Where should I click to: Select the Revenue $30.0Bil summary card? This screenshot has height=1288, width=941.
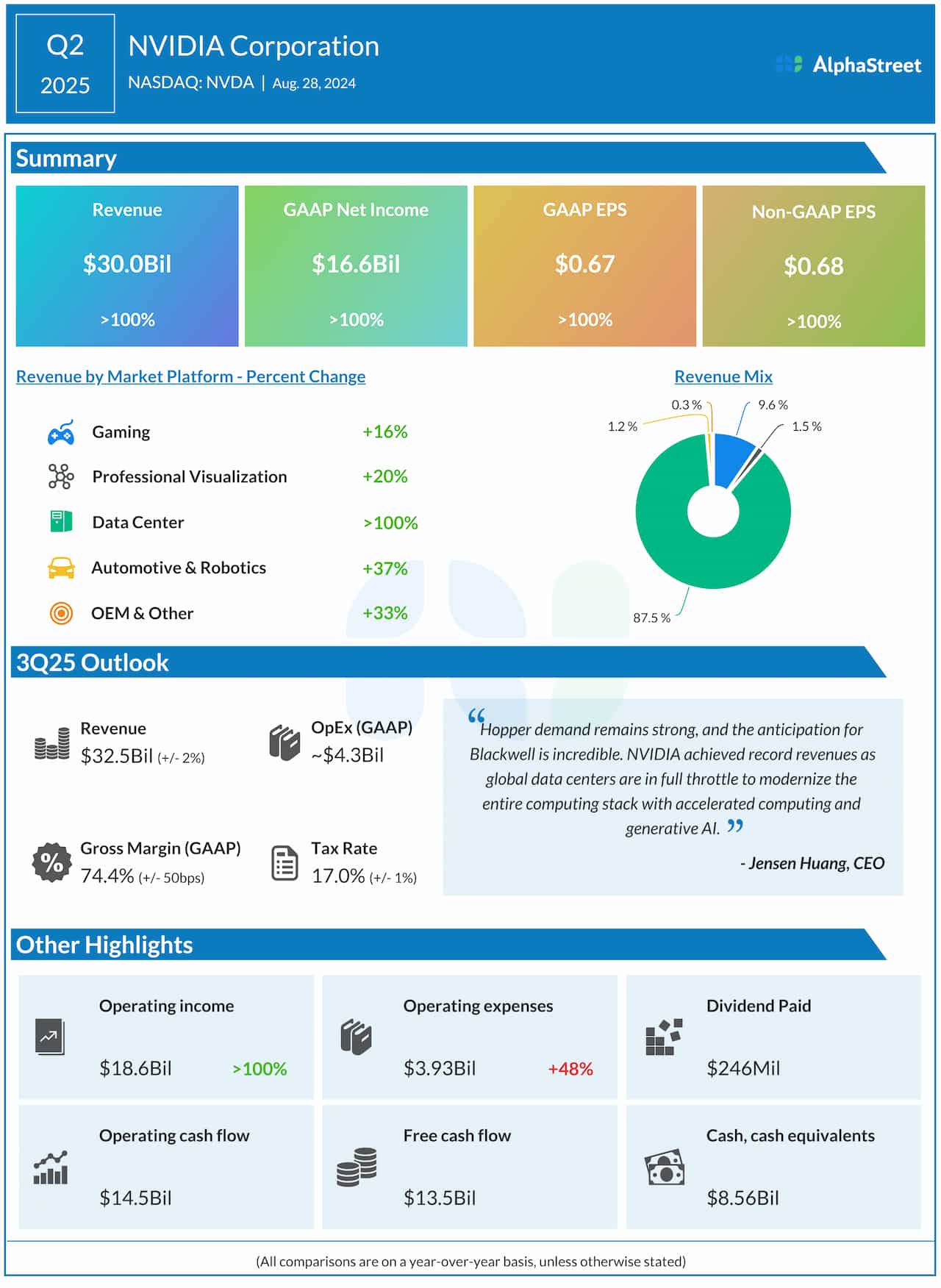click(x=127, y=265)
